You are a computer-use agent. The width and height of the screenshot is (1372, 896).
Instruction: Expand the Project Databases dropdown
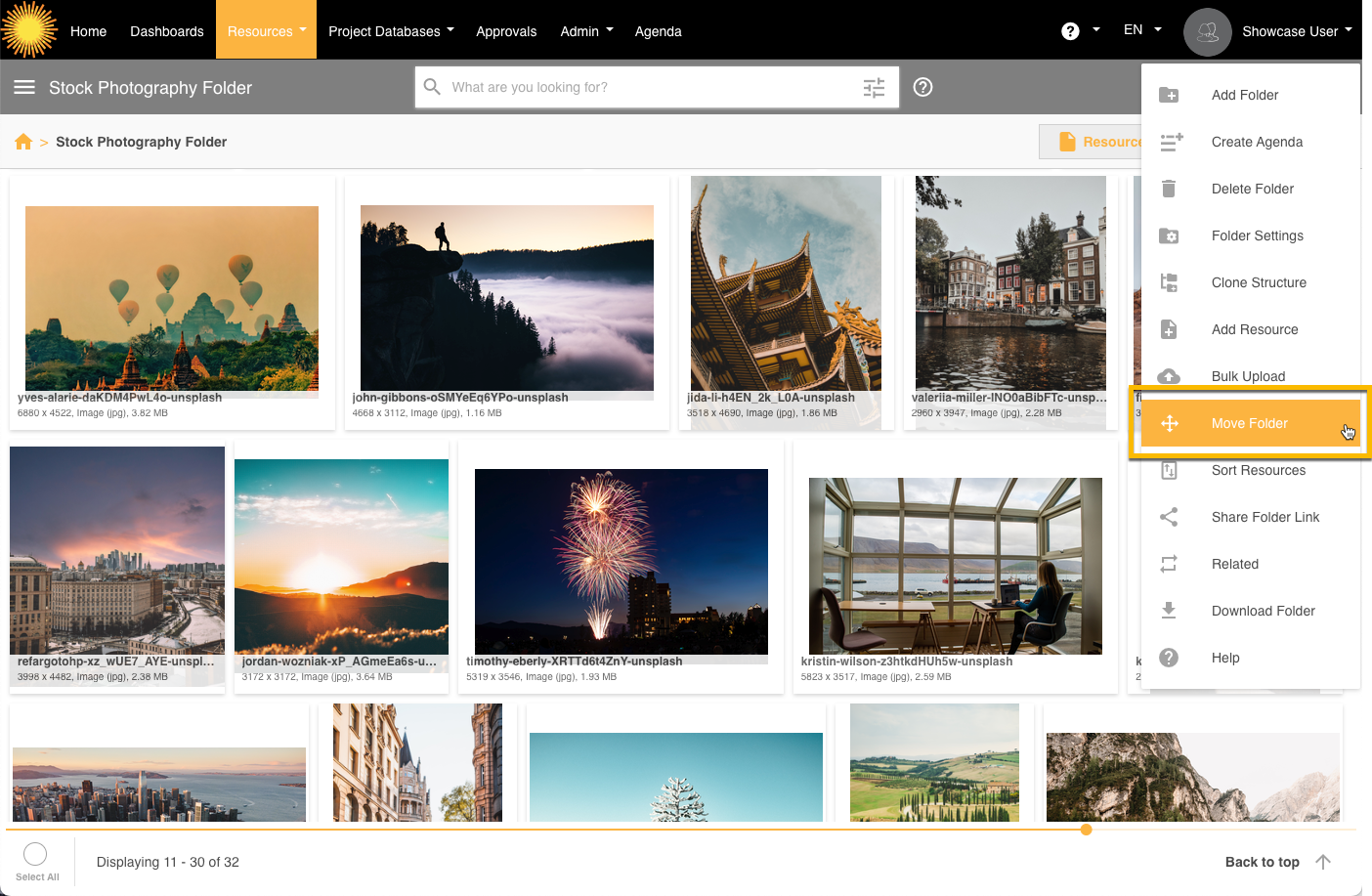(391, 31)
